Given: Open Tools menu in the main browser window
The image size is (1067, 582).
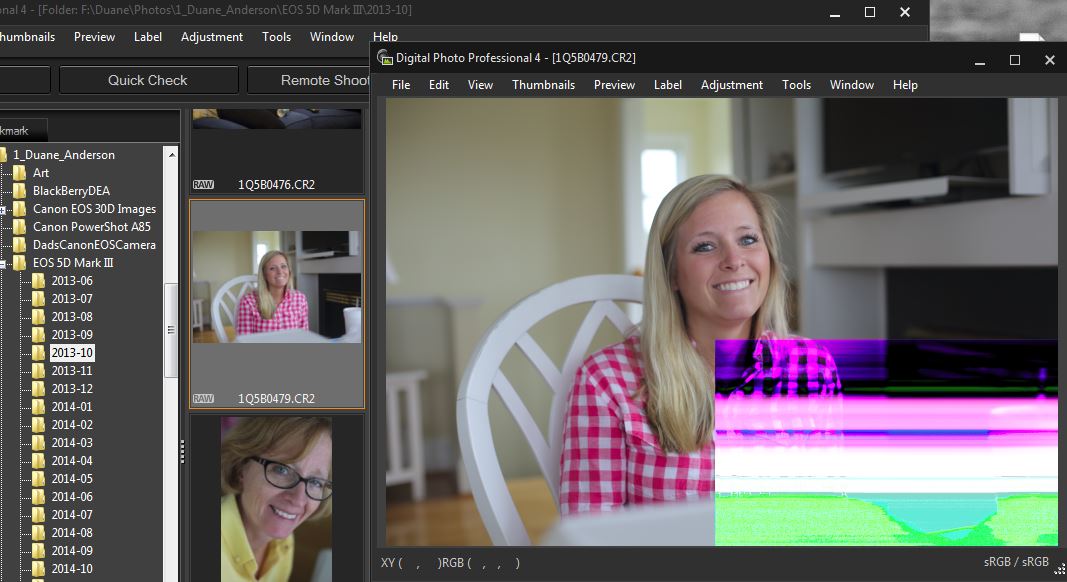Looking at the screenshot, I should click(x=276, y=37).
